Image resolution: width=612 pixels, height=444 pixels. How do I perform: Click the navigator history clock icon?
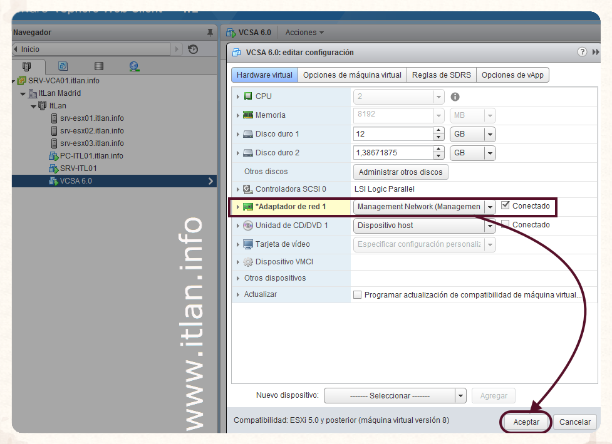pyautogui.click(x=193, y=48)
